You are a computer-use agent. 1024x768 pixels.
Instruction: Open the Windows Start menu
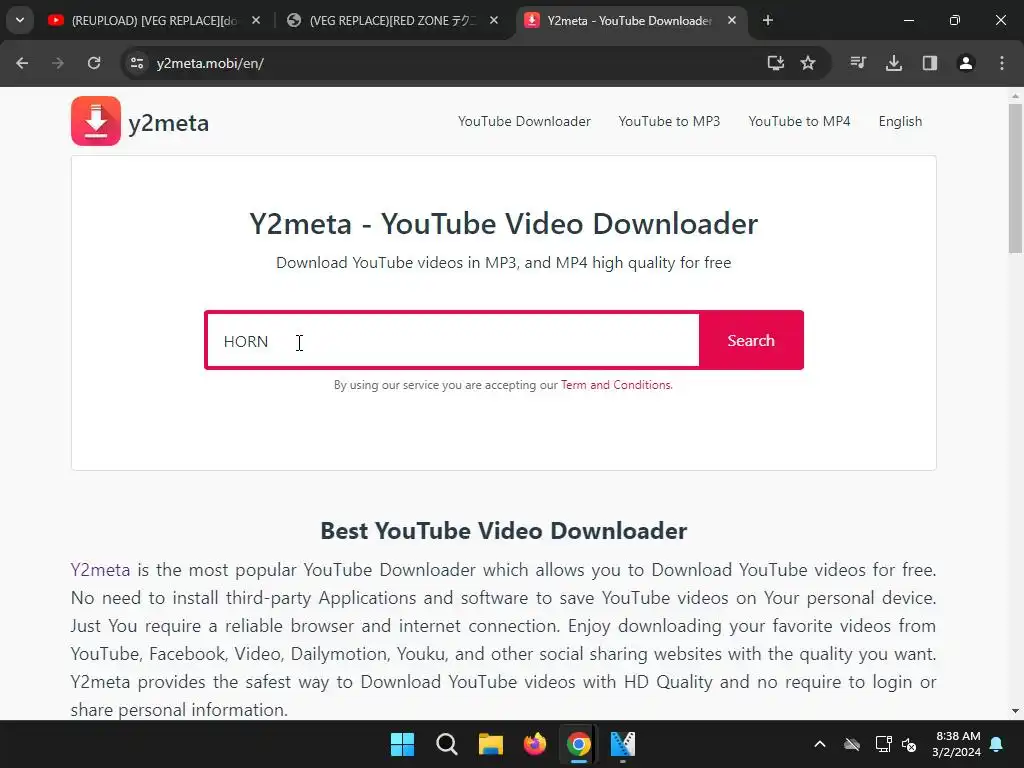point(402,744)
